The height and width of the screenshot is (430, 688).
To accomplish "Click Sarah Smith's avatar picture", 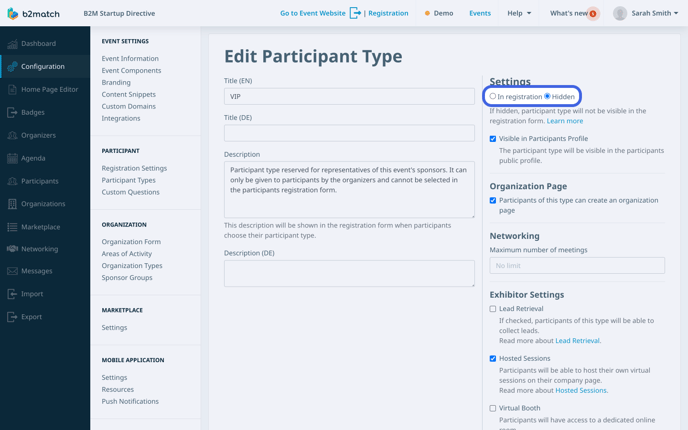I will (620, 13).
